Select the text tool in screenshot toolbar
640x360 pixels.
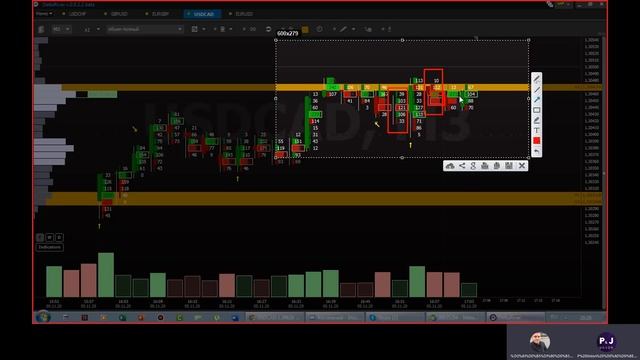tap(537, 131)
